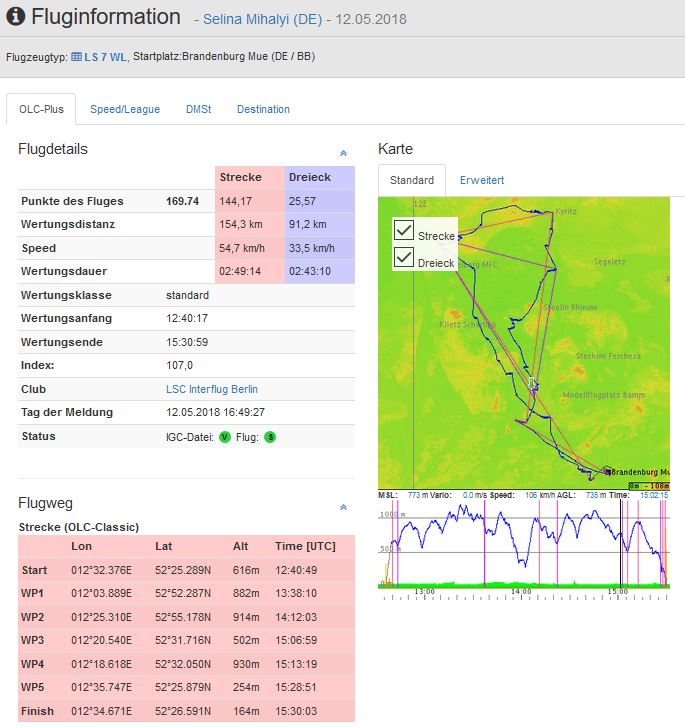The height and width of the screenshot is (728, 685).
Task: Click the LS 7 WL aircraft link
Action: (x=107, y=57)
